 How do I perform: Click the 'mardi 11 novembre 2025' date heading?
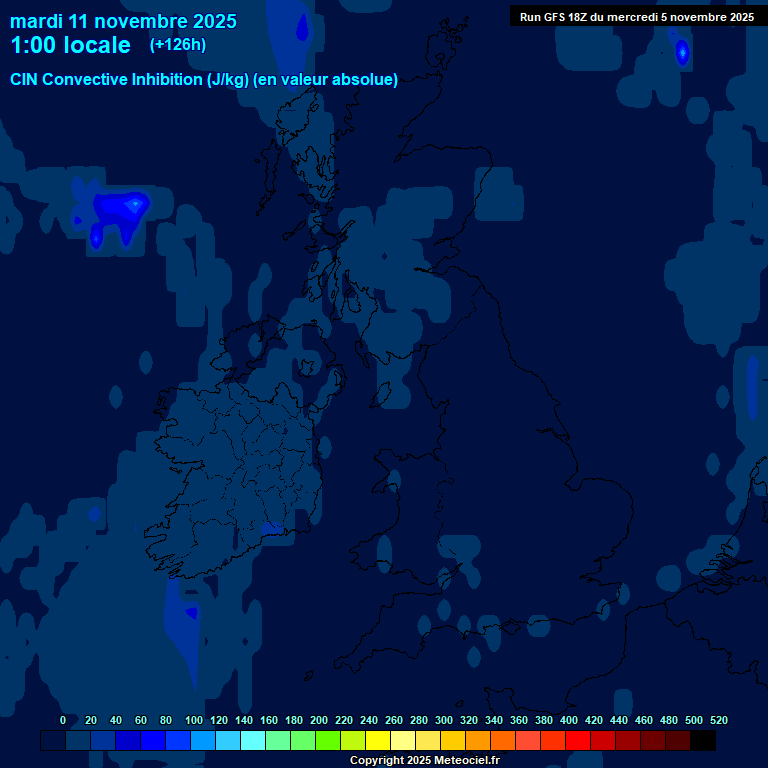pyautogui.click(x=123, y=21)
